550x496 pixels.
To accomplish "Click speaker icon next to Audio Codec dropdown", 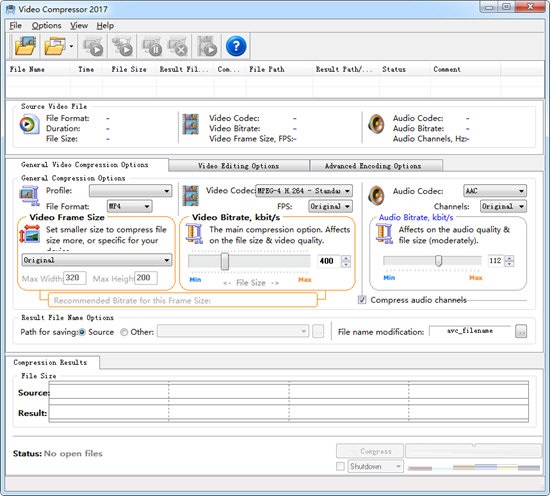I will pos(376,195).
